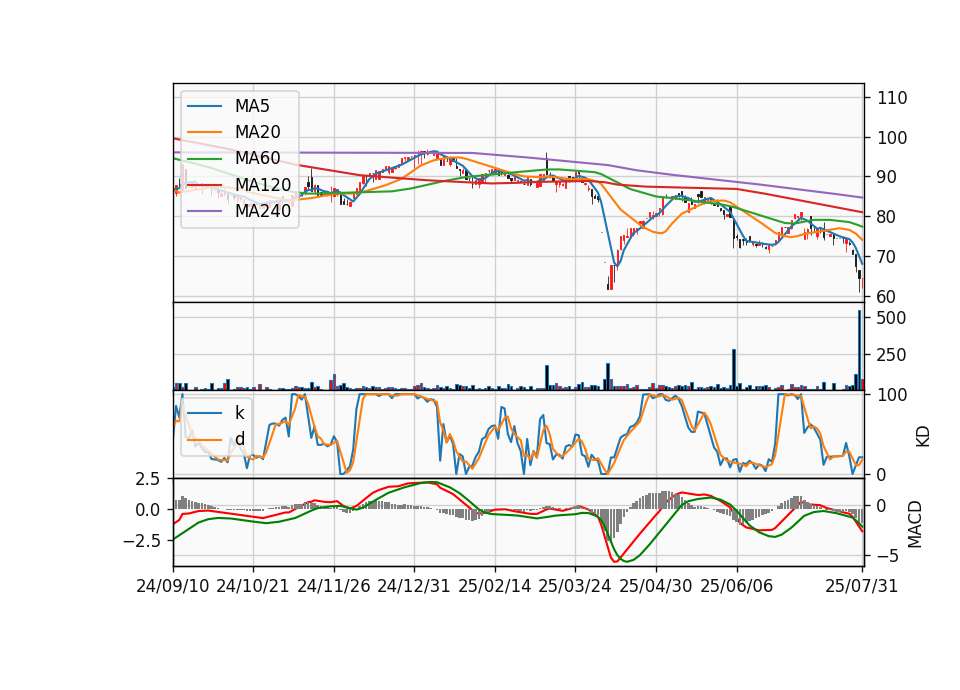Click the MA60 legend label
The image size is (960, 690).
click(x=257, y=158)
